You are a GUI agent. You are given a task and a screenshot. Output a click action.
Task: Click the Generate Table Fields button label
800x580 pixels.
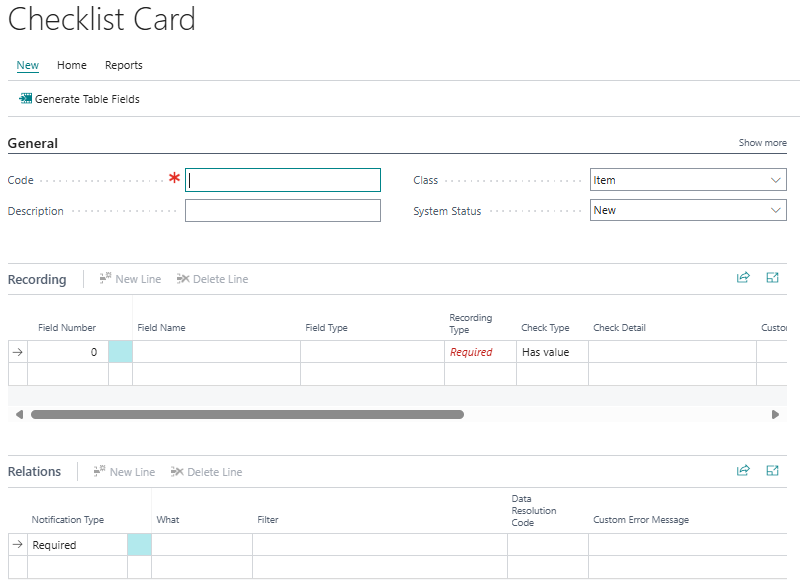click(x=87, y=99)
